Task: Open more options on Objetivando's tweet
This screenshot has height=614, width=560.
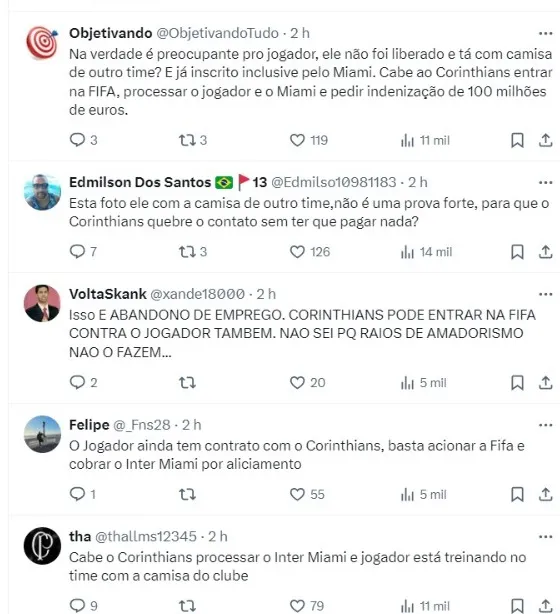Action: (545, 34)
